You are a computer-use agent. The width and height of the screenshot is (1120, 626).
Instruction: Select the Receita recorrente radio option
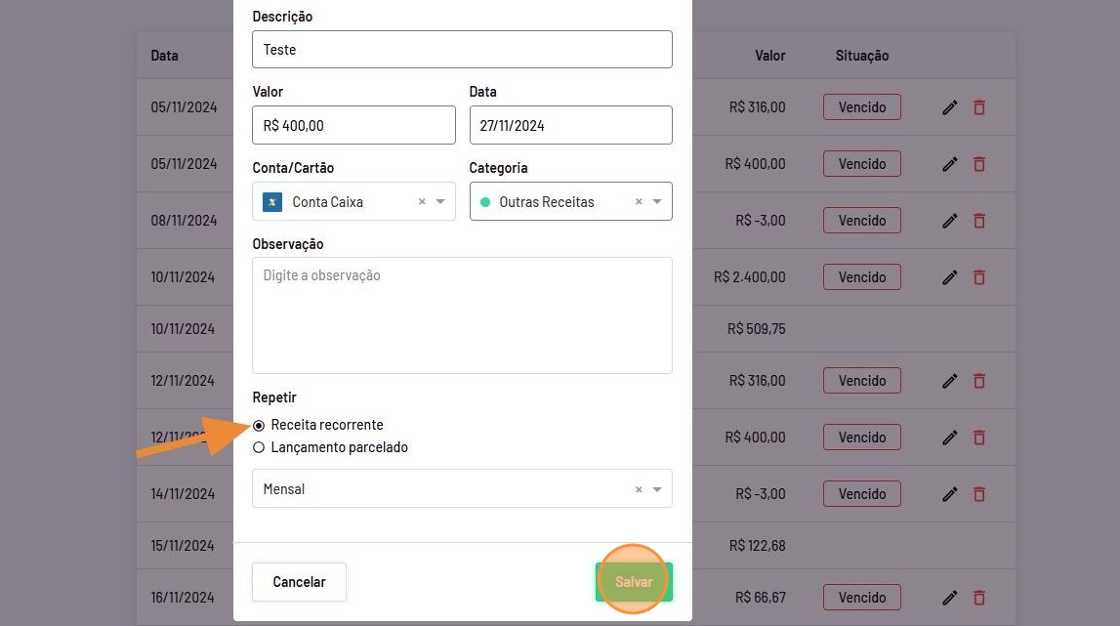(x=259, y=426)
